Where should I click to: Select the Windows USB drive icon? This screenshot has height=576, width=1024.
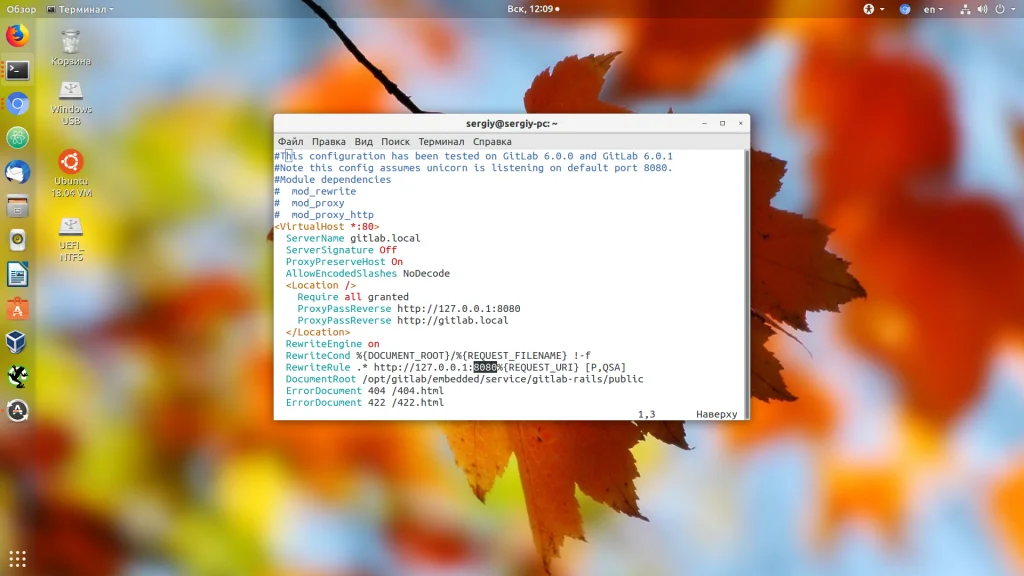[71, 99]
